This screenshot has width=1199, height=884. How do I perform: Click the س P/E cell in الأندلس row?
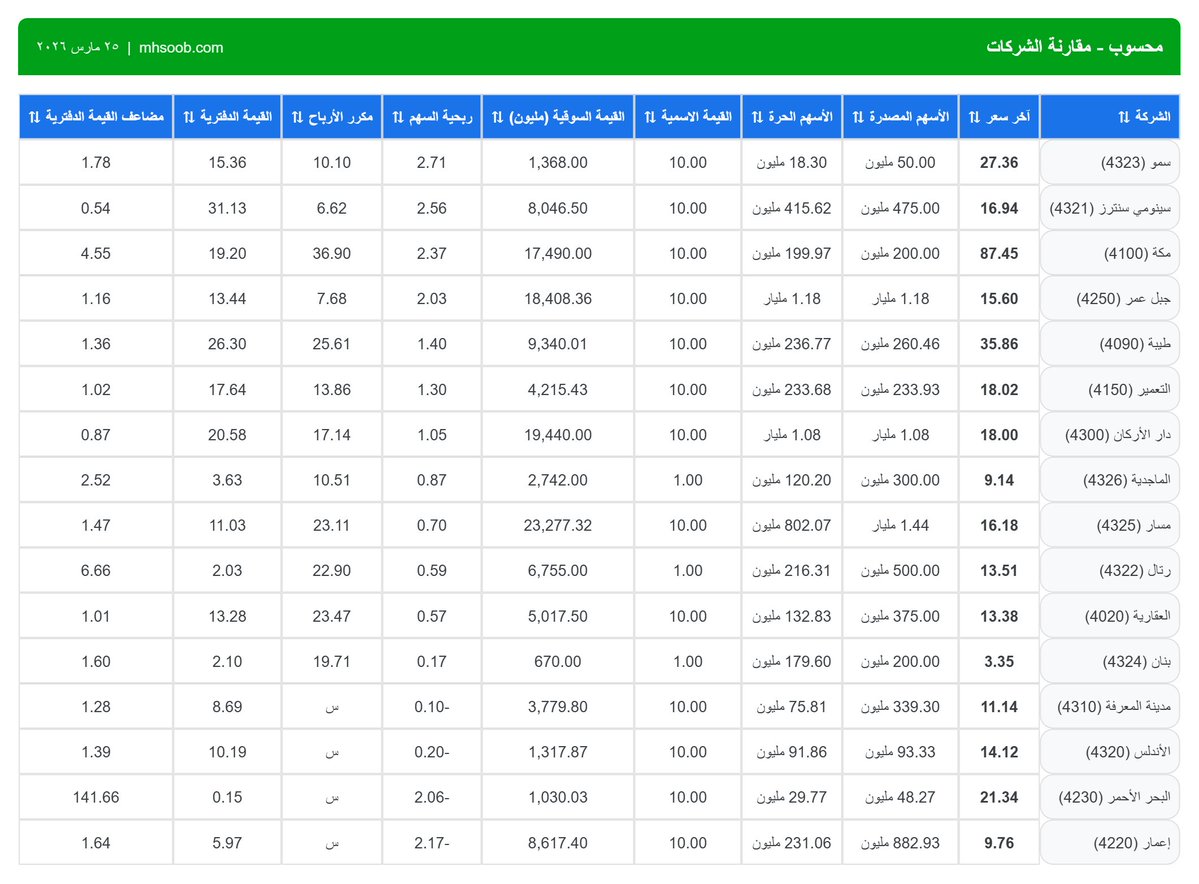332,752
